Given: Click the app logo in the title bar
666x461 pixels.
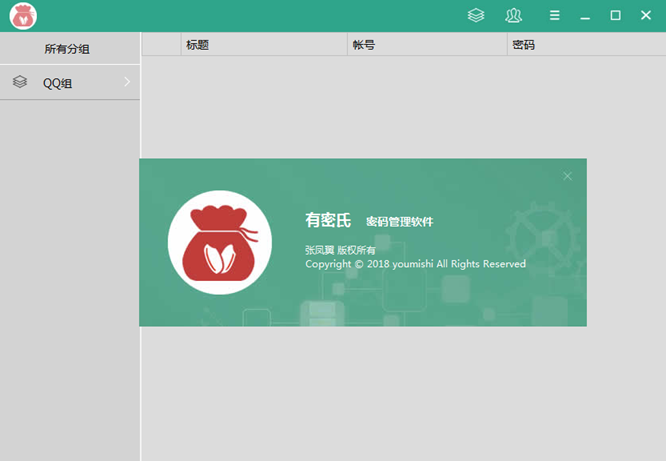Looking at the screenshot, I should pyautogui.click(x=23, y=16).
